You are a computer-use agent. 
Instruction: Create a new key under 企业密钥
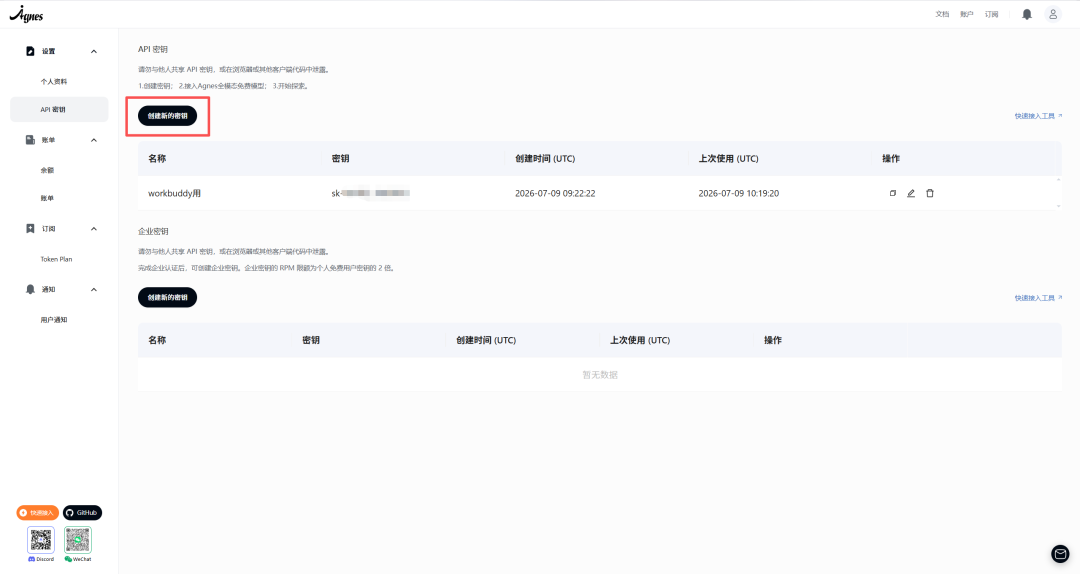click(167, 298)
